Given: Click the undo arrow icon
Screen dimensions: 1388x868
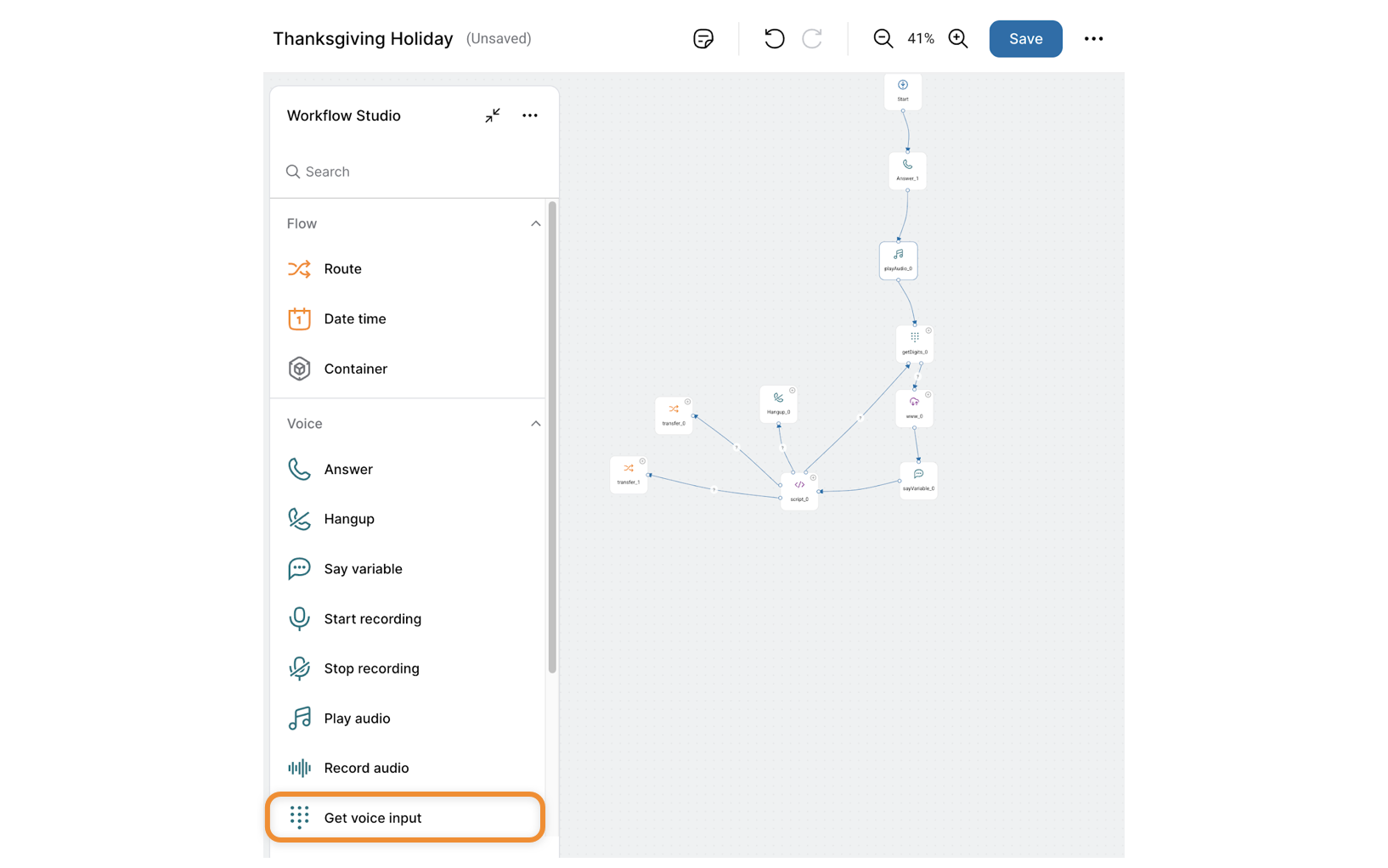Looking at the screenshot, I should (x=774, y=38).
